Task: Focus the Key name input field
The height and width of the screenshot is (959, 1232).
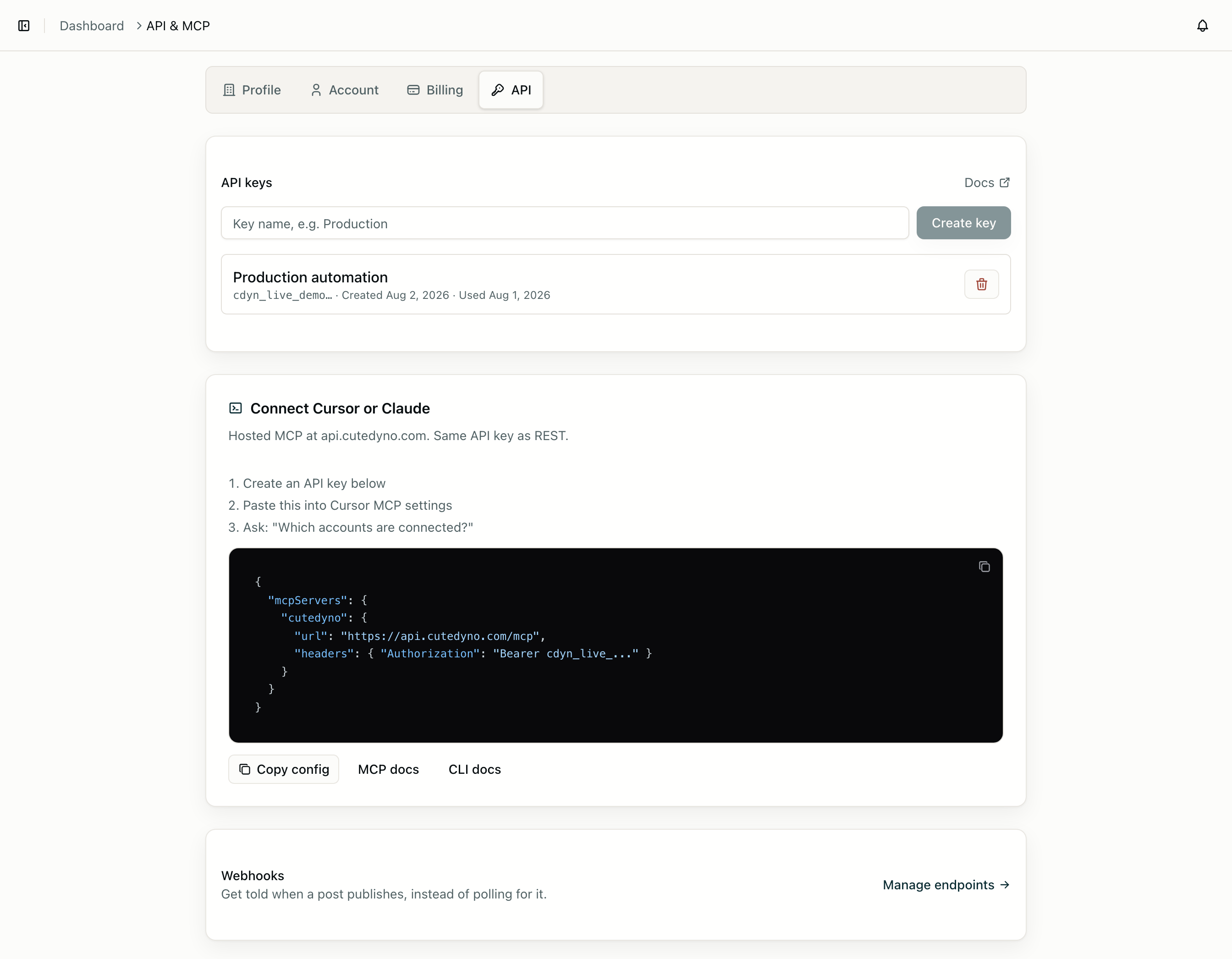Action: pyautogui.click(x=565, y=223)
